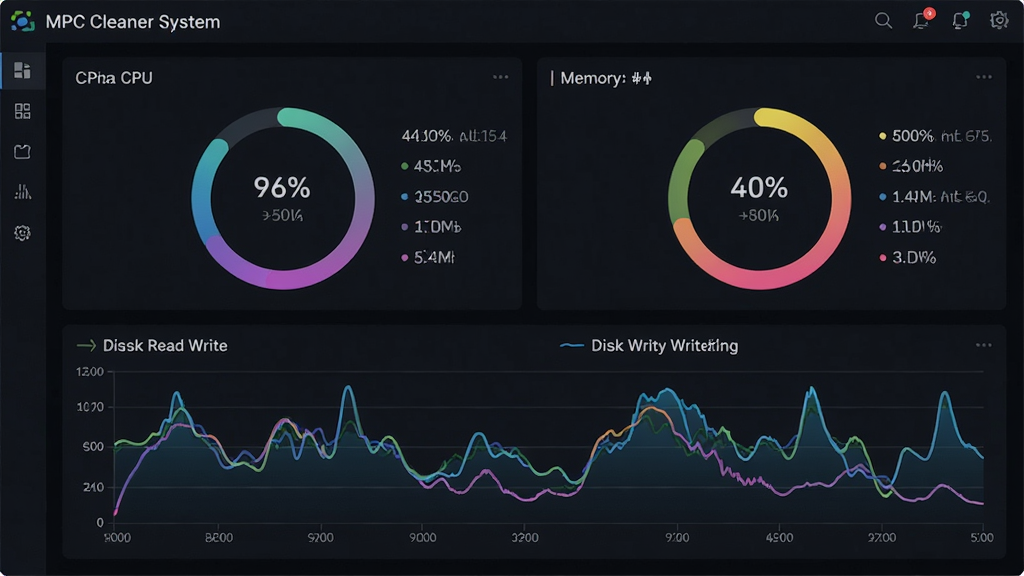The image size is (1024, 576).
Task: Click the "5.4MI" pink legend value in CPU card
Action: pos(434,257)
